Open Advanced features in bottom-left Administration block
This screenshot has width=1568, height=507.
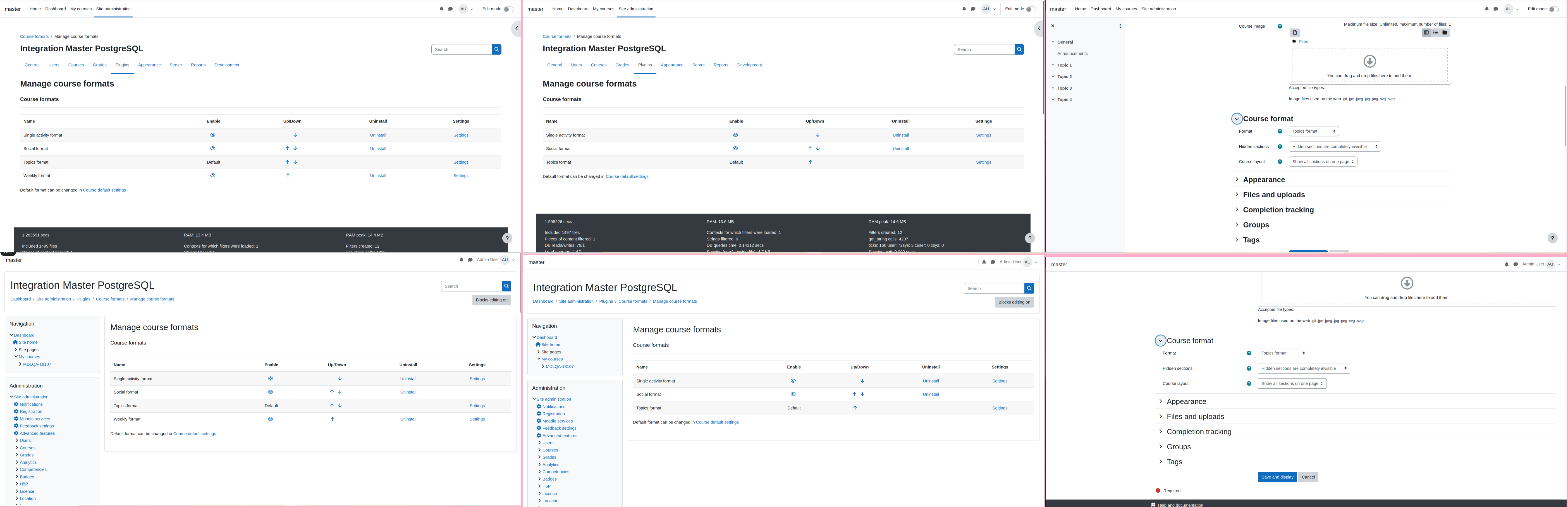point(37,433)
